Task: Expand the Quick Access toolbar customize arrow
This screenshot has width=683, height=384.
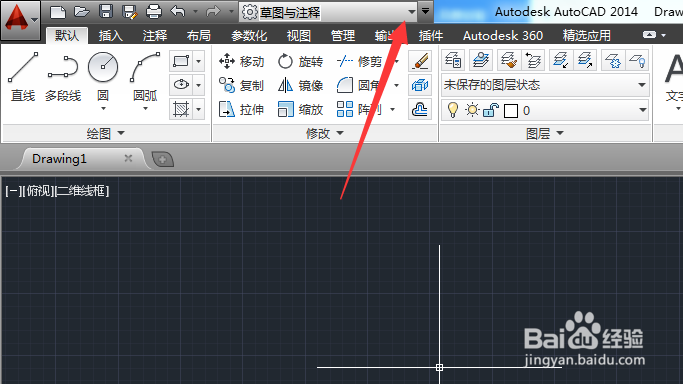Action: pyautogui.click(x=426, y=11)
